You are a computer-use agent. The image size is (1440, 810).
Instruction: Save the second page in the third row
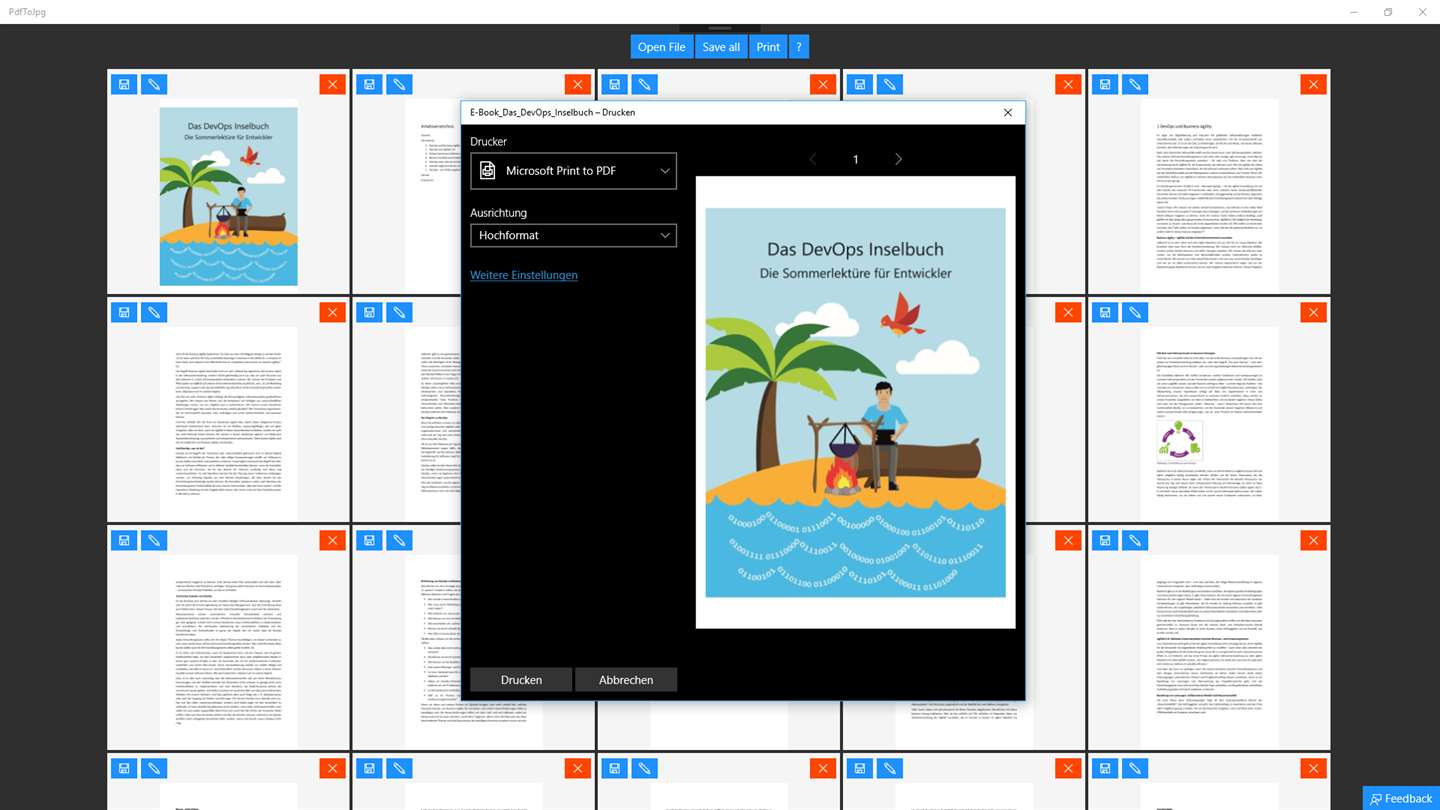369,541
